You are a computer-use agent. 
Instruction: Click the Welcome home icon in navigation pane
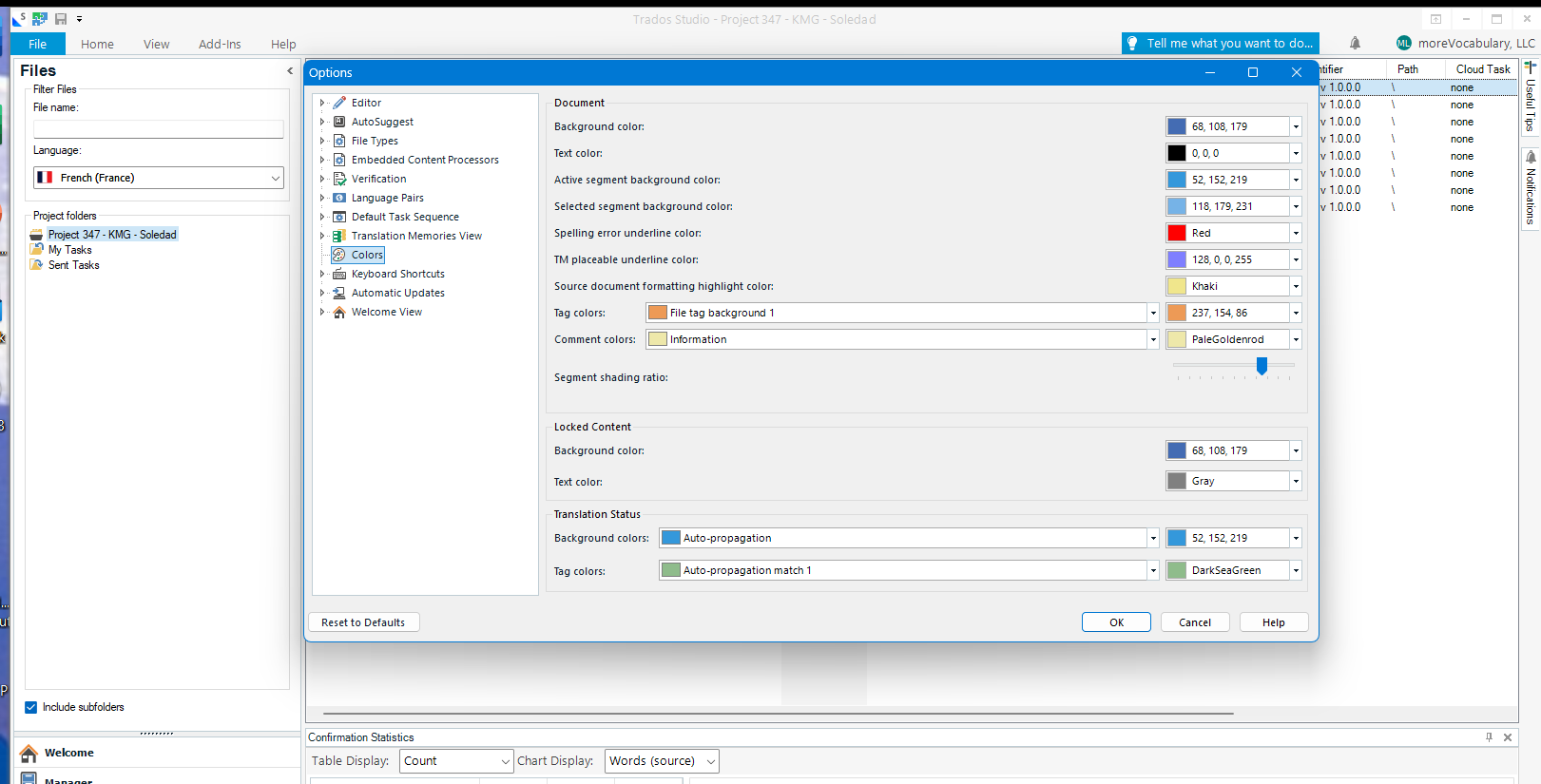coord(29,753)
